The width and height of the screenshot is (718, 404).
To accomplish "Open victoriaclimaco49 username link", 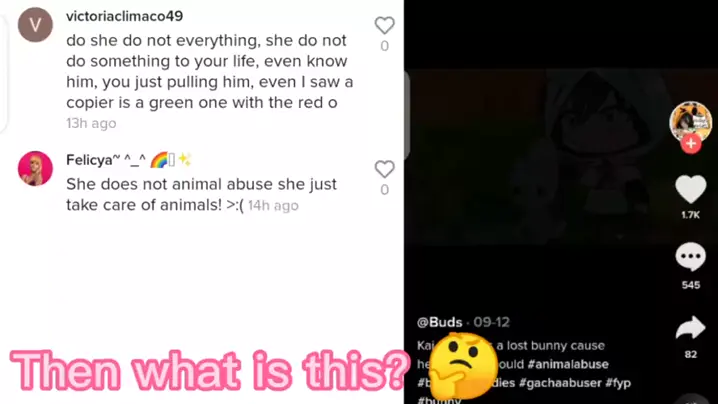I will pos(125,16).
